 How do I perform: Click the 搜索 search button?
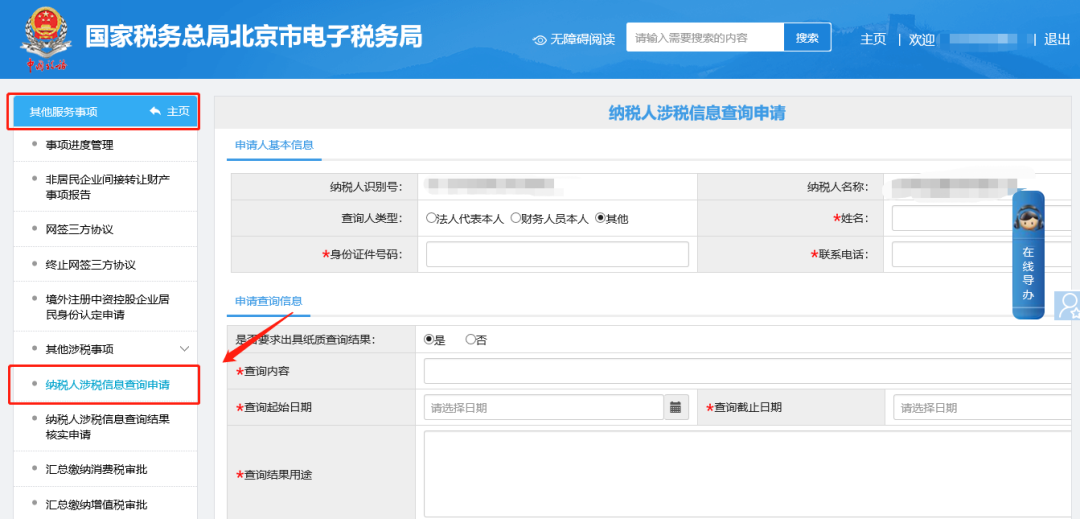click(807, 38)
